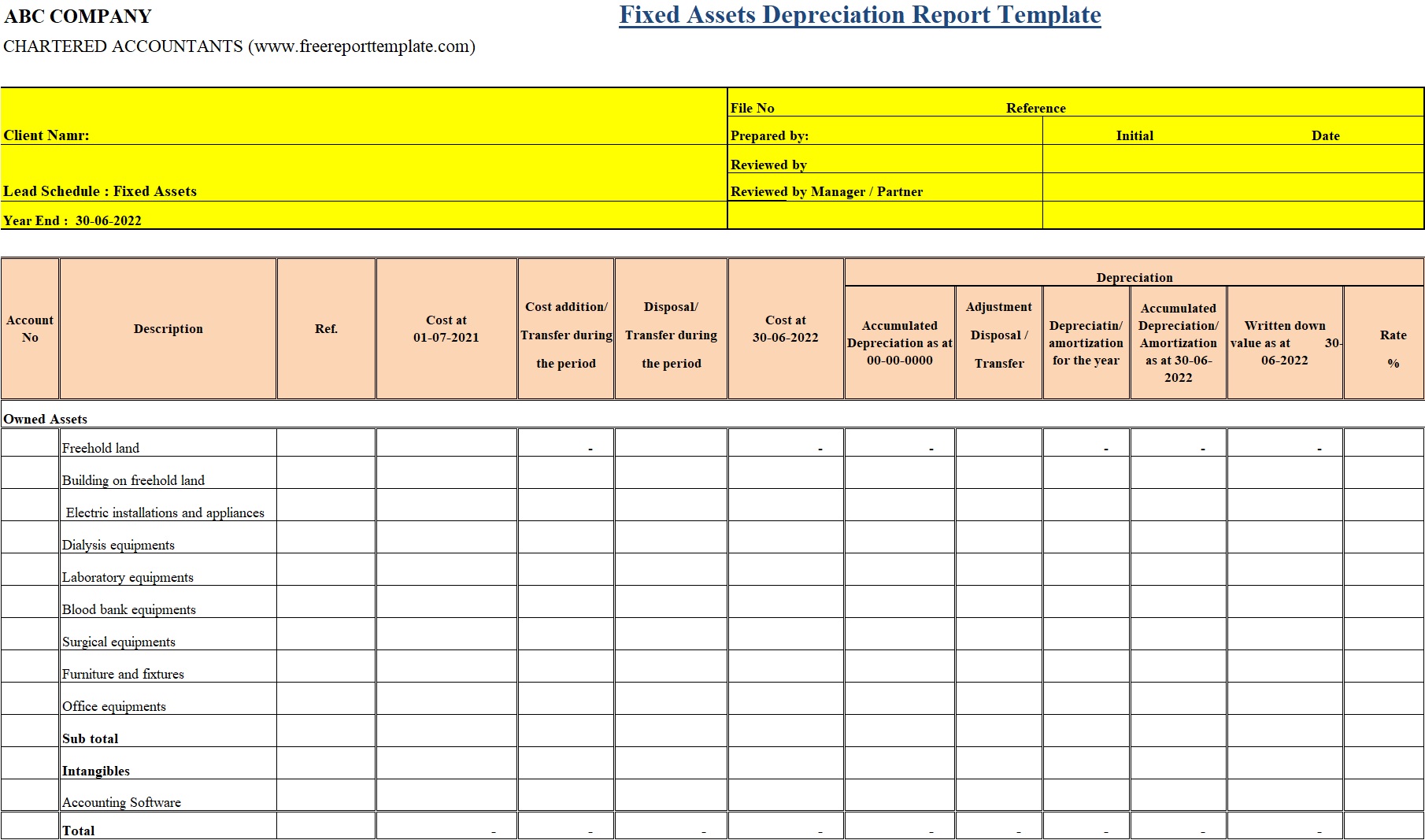The image size is (1425, 840).
Task: Click the empty Initial cell beside Reviewed by
Action: point(1233,159)
